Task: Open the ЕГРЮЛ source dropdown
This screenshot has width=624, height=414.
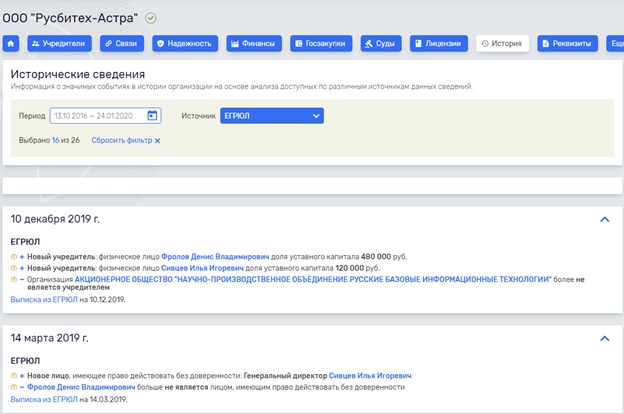Action: click(272, 116)
